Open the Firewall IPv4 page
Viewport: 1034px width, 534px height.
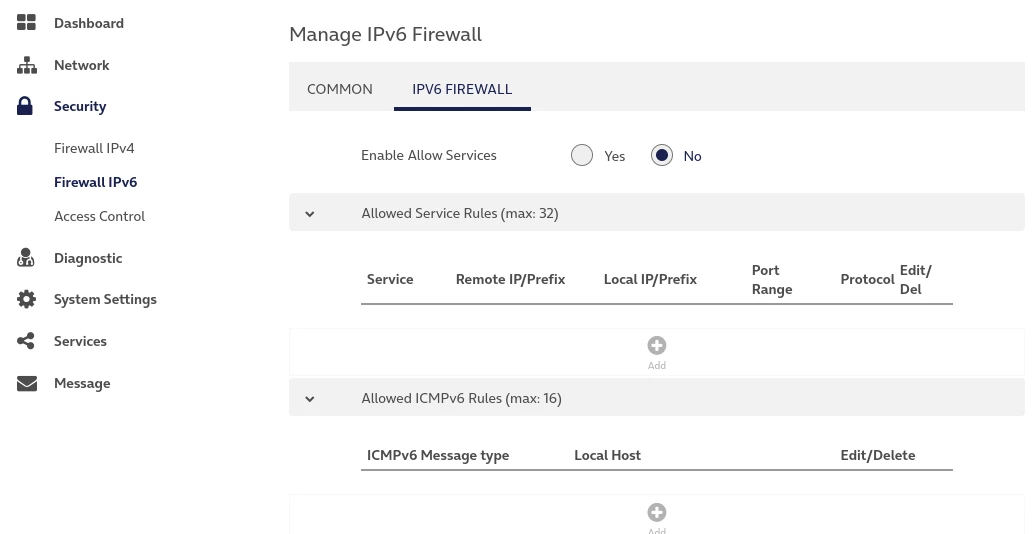pyautogui.click(x=94, y=148)
